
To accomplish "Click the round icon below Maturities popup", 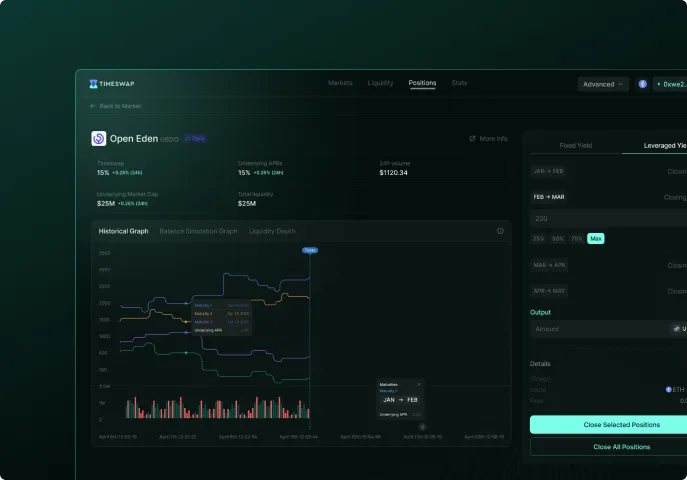I will pos(422,427).
